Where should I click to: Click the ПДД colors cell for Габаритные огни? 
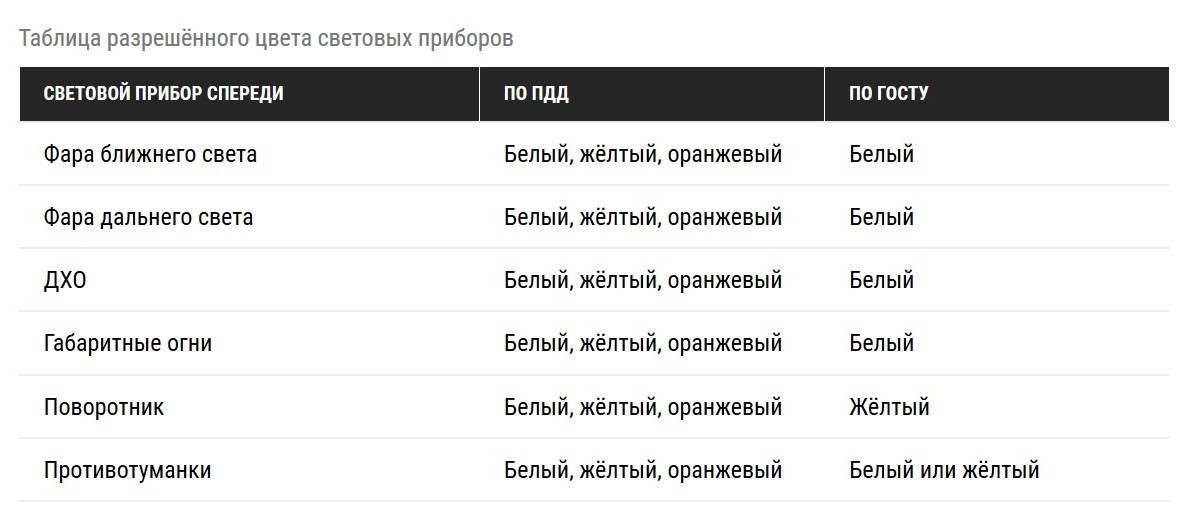643,344
